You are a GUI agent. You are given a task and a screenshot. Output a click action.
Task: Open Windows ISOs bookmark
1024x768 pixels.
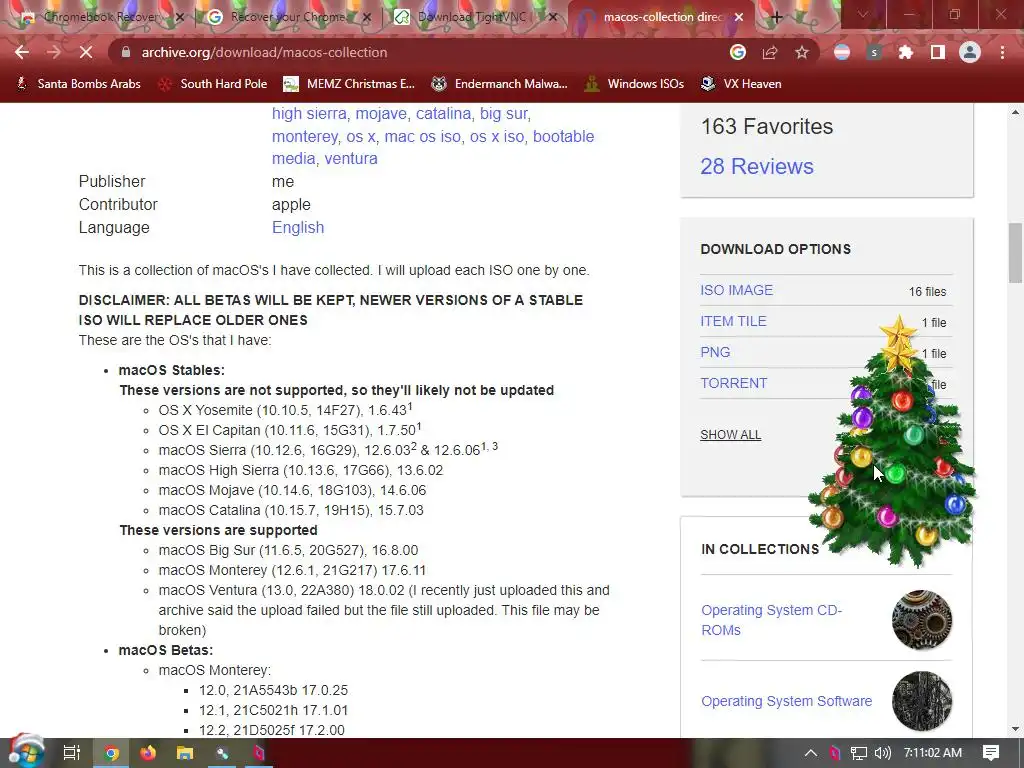(634, 84)
